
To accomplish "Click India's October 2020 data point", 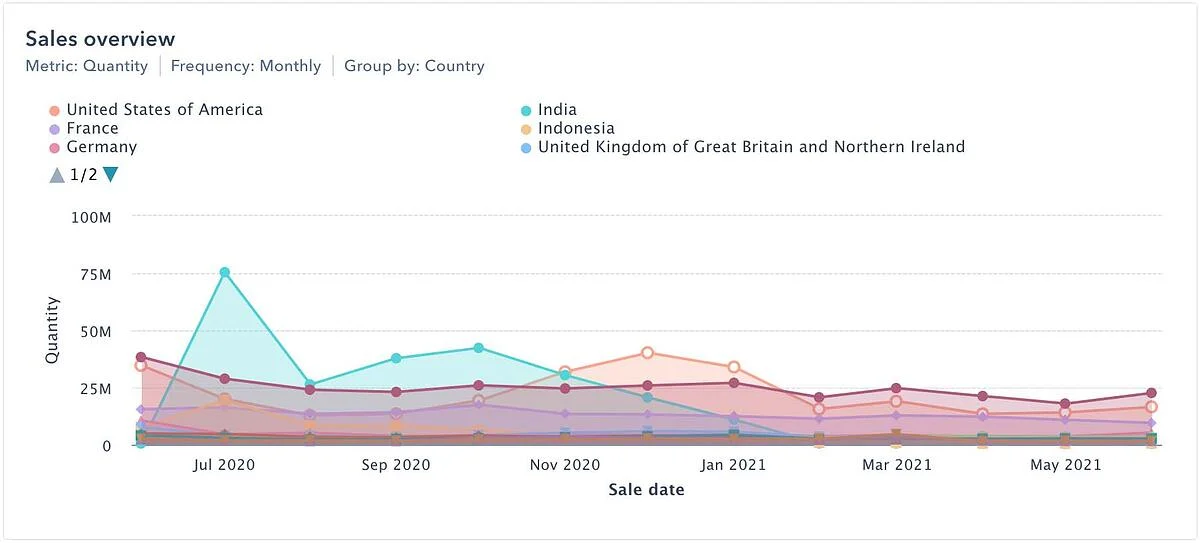I will [x=479, y=348].
